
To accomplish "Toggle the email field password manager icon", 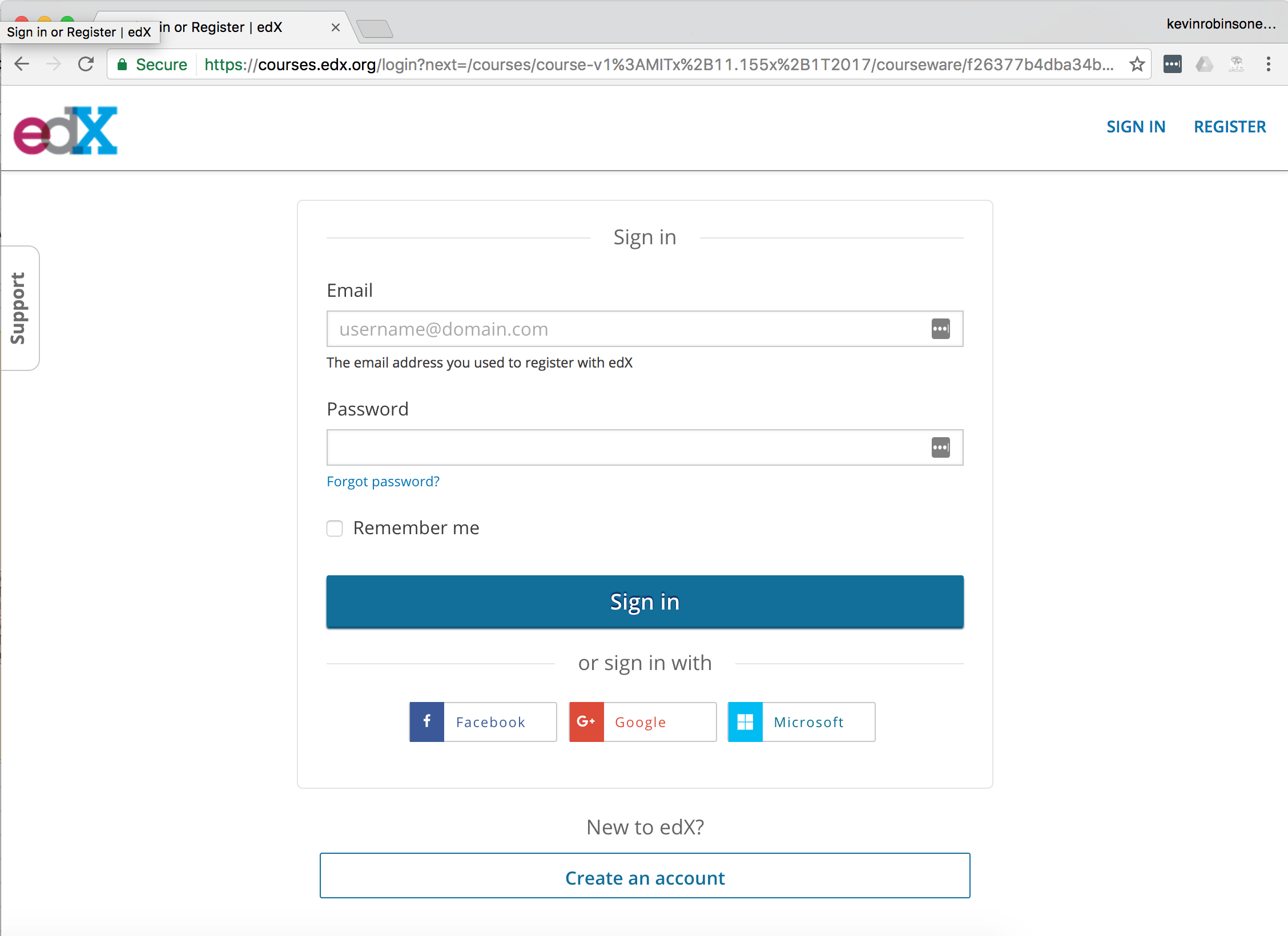I will pyautogui.click(x=940, y=328).
